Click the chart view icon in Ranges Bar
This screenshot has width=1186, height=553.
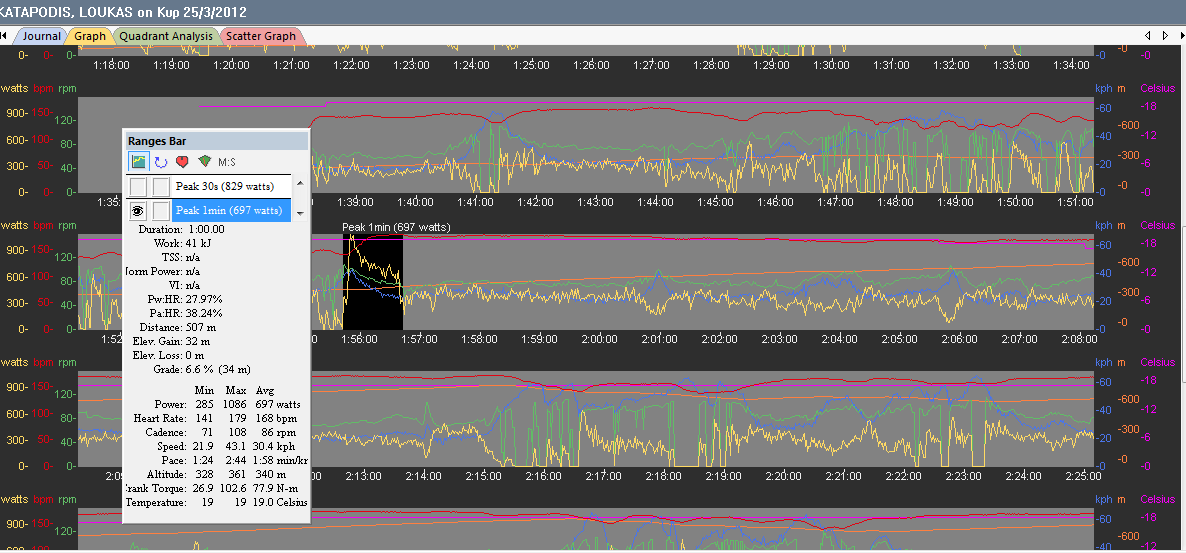click(138, 161)
